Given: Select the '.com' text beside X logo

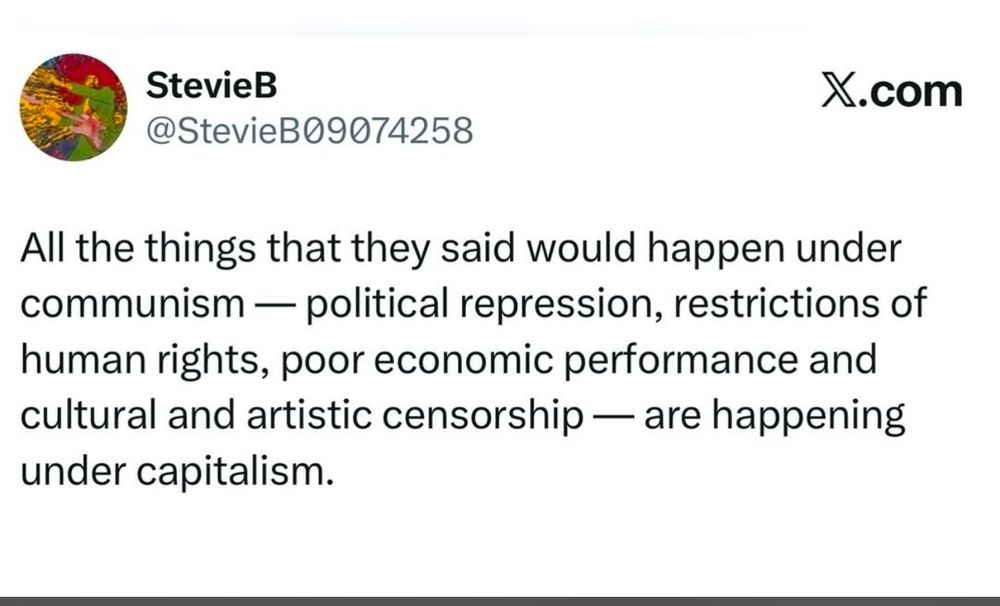Looking at the screenshot, I should point(909,91).
